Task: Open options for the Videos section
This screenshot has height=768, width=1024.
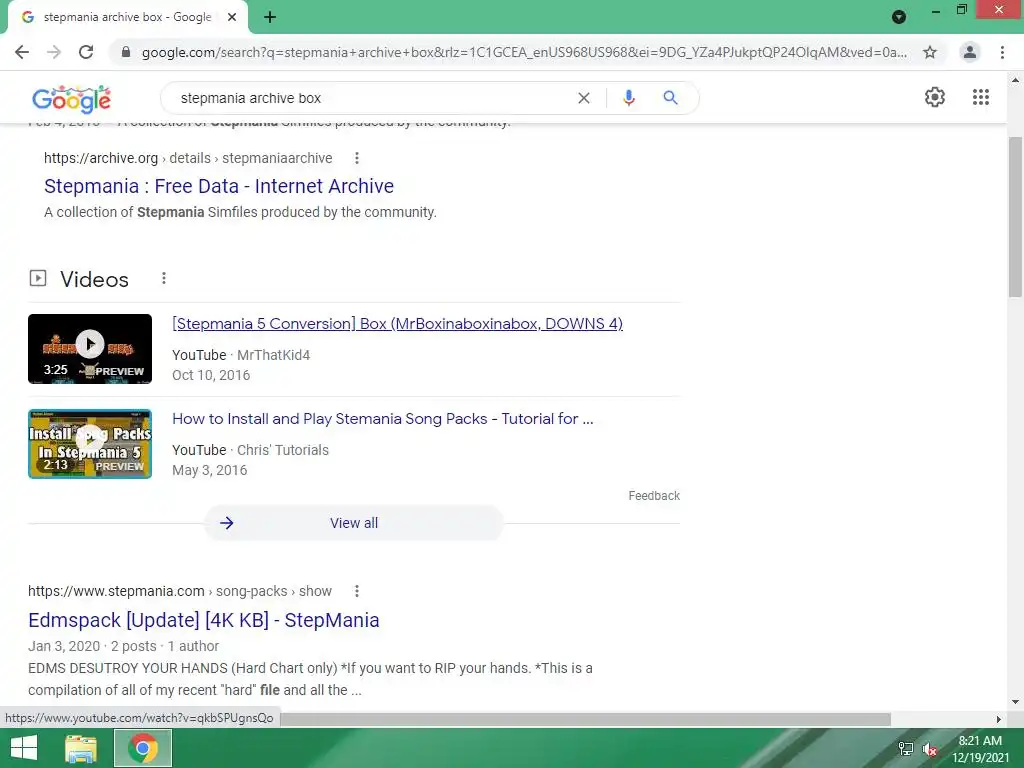Action: tap(164, 279)
